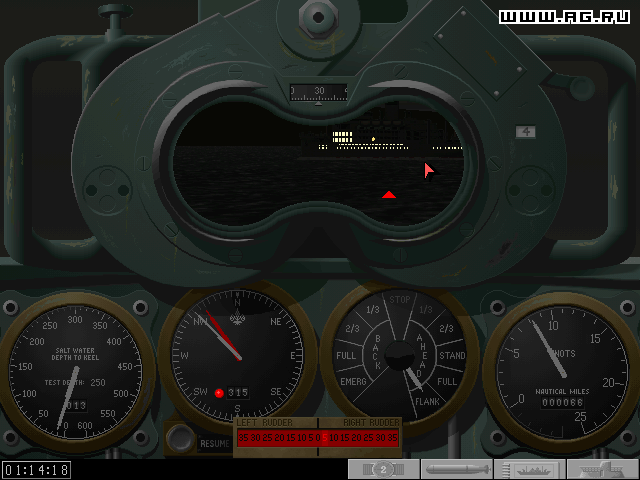Toggle the red heading lamp beside 315
The height and width of the screenshot is (480, 640).
click(218, 393)
